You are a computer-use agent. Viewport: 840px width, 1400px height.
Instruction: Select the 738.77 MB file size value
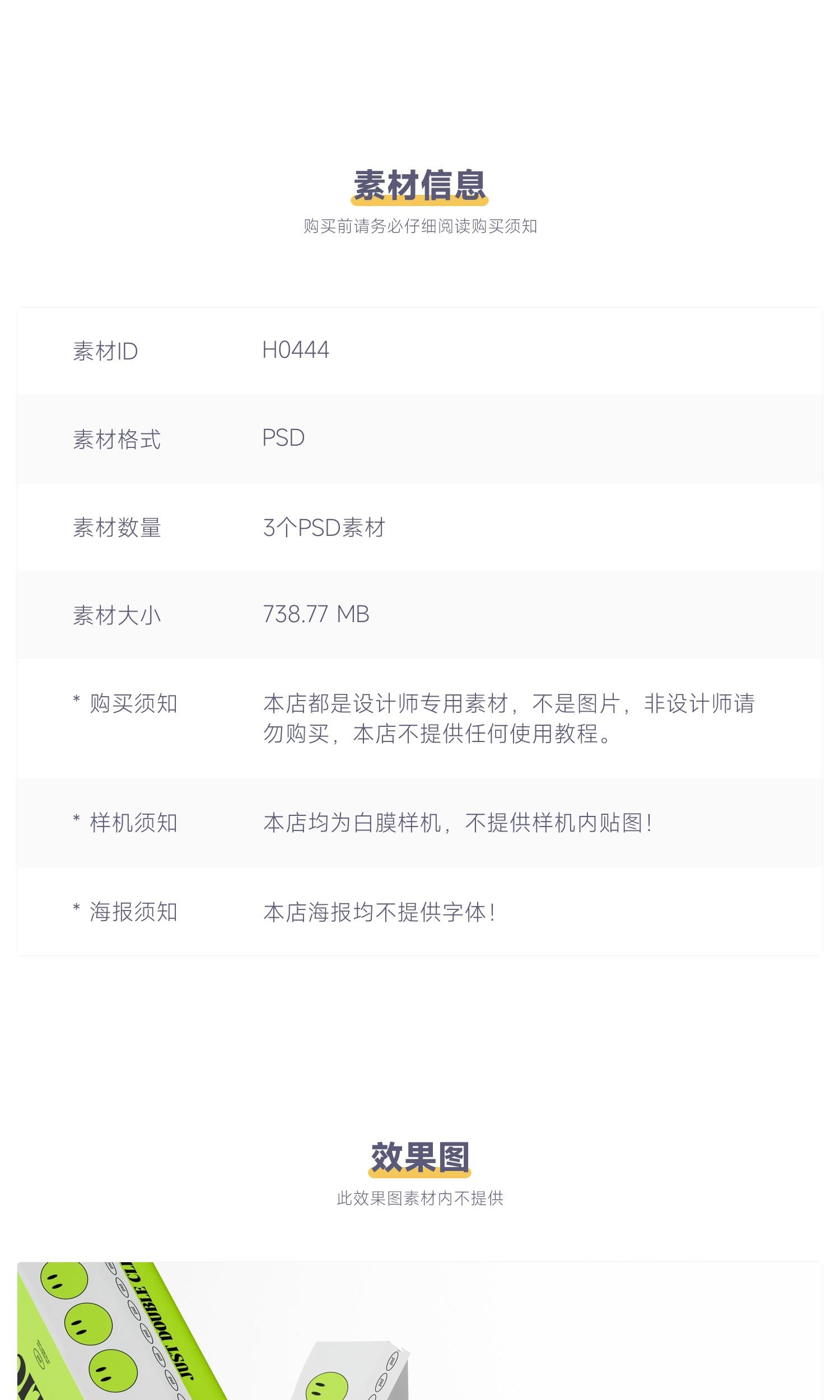pyautogui.click(x=316, y=614)
